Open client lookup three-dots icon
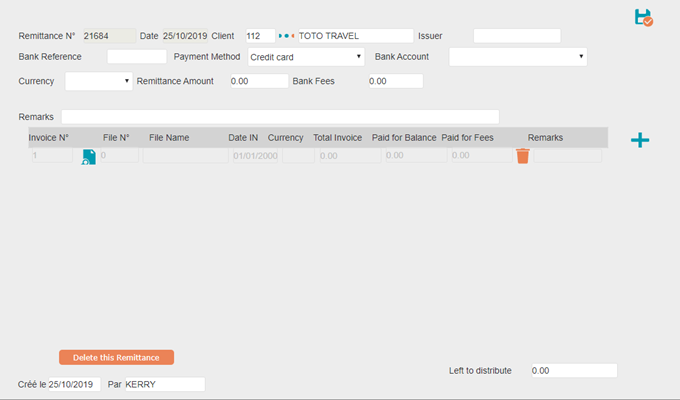 286,36
